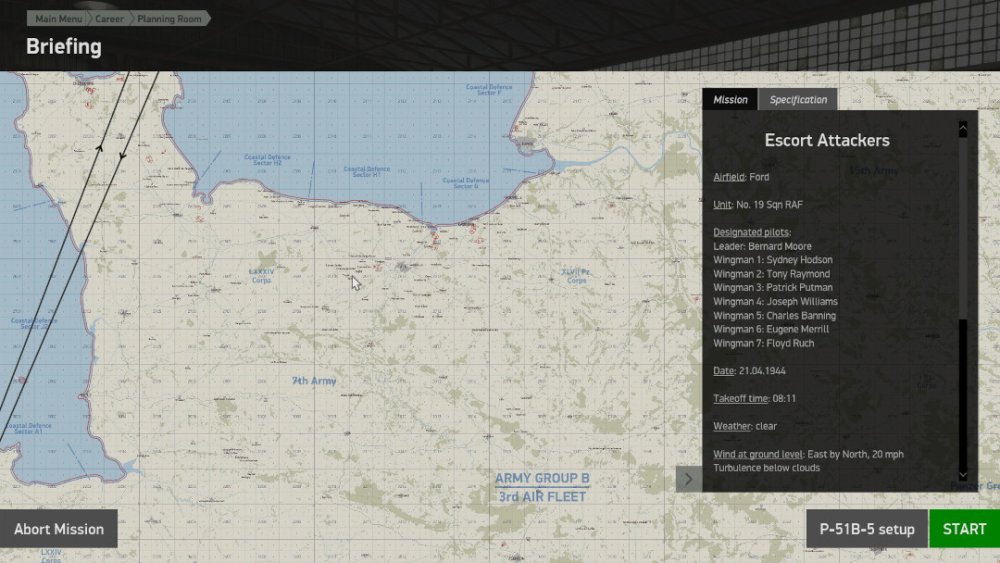Click the Briefing page heading

pyautogui.click(x=64, y=47)
